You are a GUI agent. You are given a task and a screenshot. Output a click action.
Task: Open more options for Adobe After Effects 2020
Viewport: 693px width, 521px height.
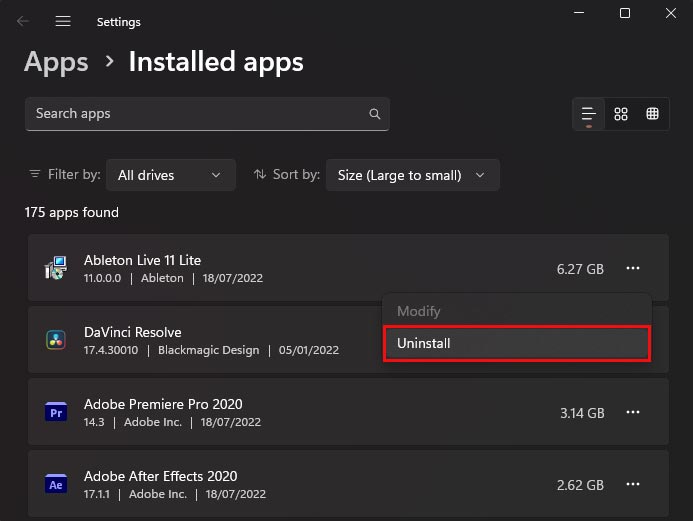tap(633, 484)
